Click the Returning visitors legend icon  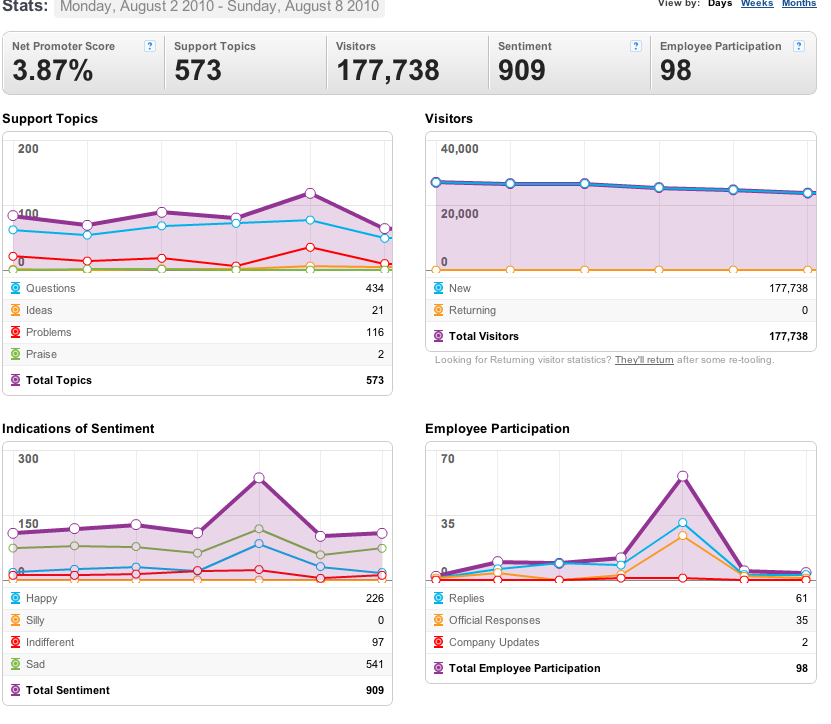point(438,310)
